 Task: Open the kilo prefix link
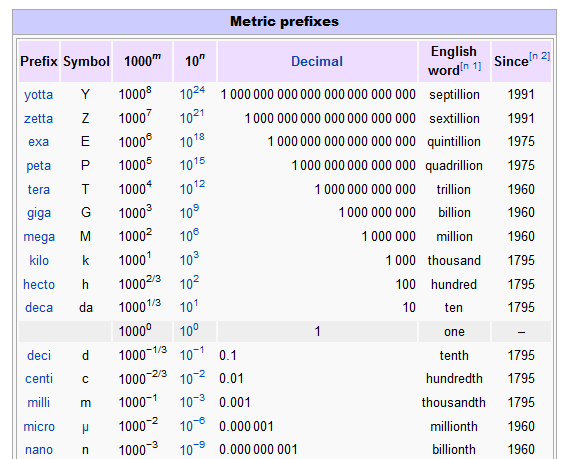[x=39, y=260]
